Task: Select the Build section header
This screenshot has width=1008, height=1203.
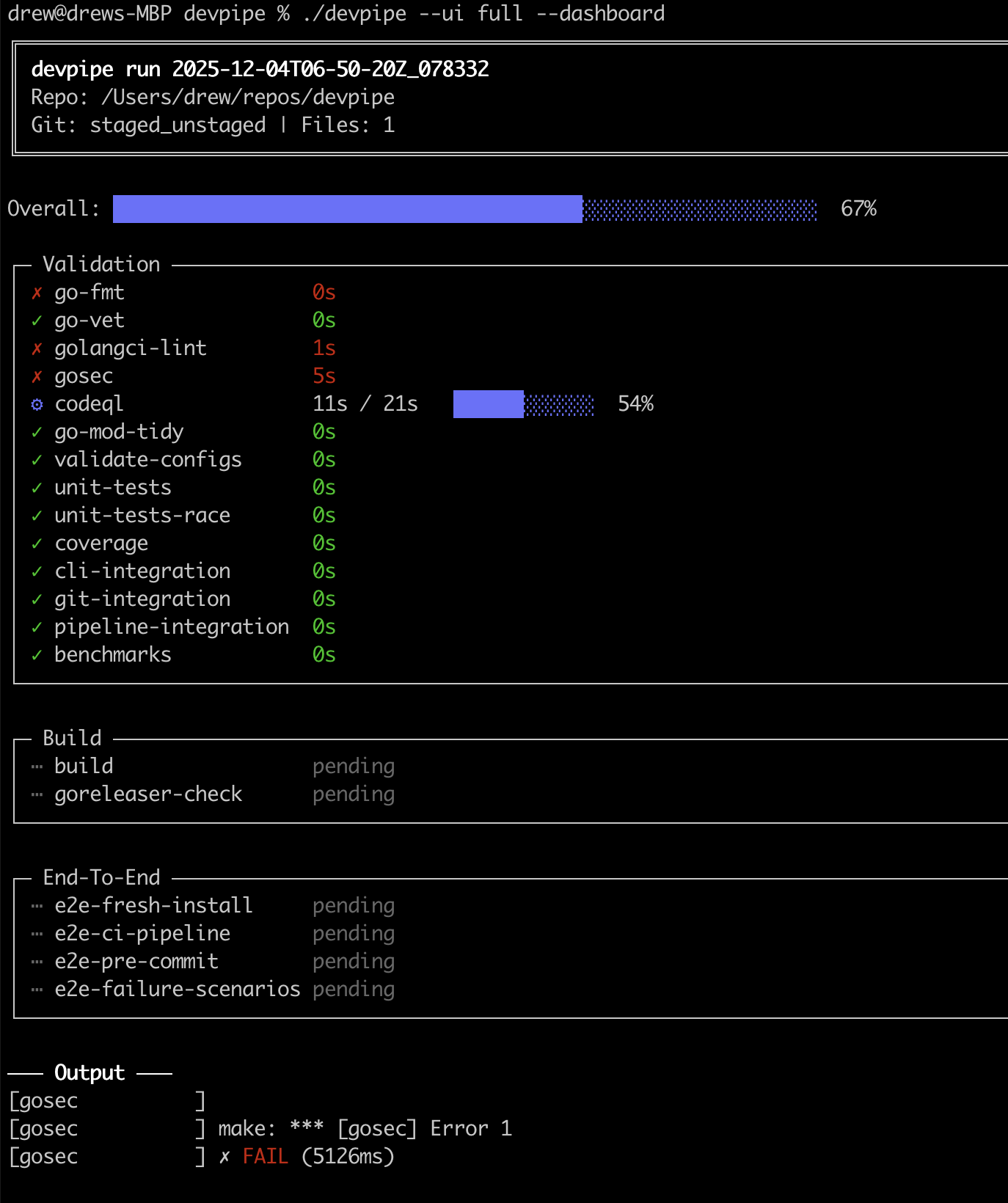Action: point(72,738)
